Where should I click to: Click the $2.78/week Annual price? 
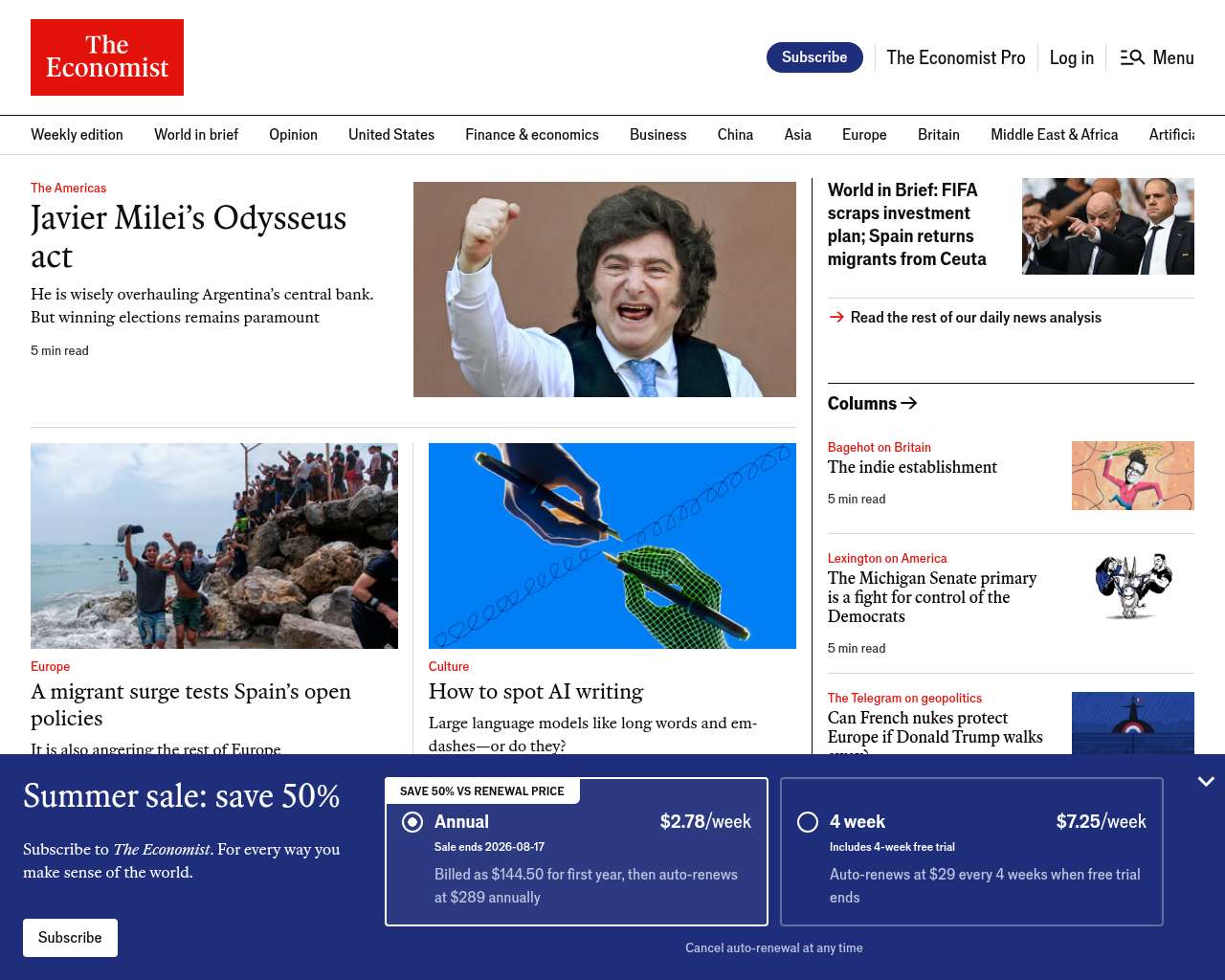[705, 821]
